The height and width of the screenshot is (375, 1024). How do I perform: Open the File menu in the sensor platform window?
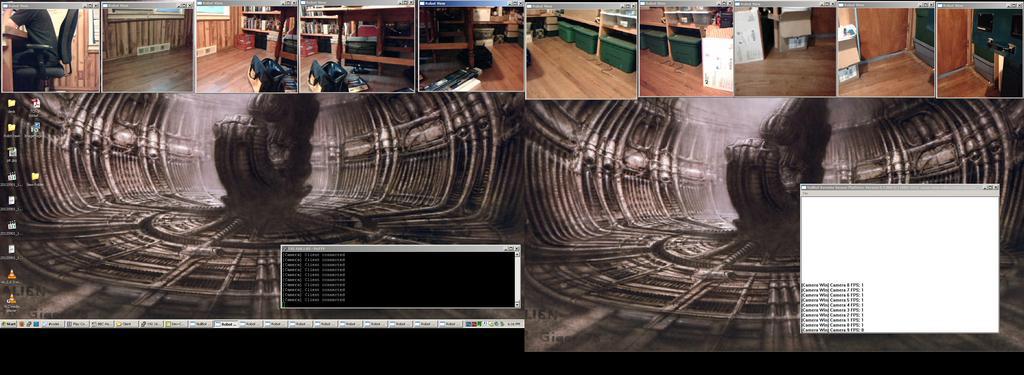click(805, 193)
